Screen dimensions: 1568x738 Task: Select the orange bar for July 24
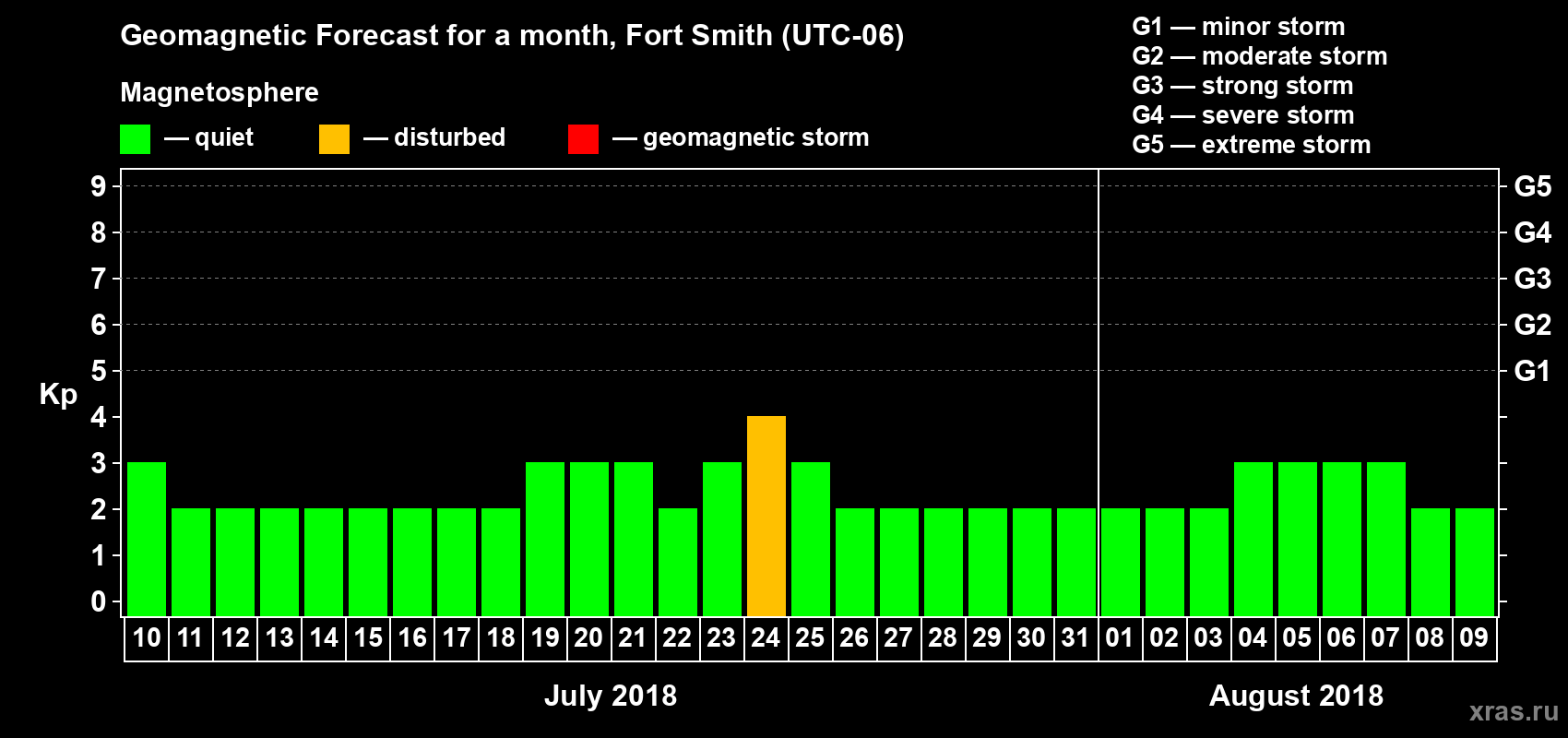point(766,516)
